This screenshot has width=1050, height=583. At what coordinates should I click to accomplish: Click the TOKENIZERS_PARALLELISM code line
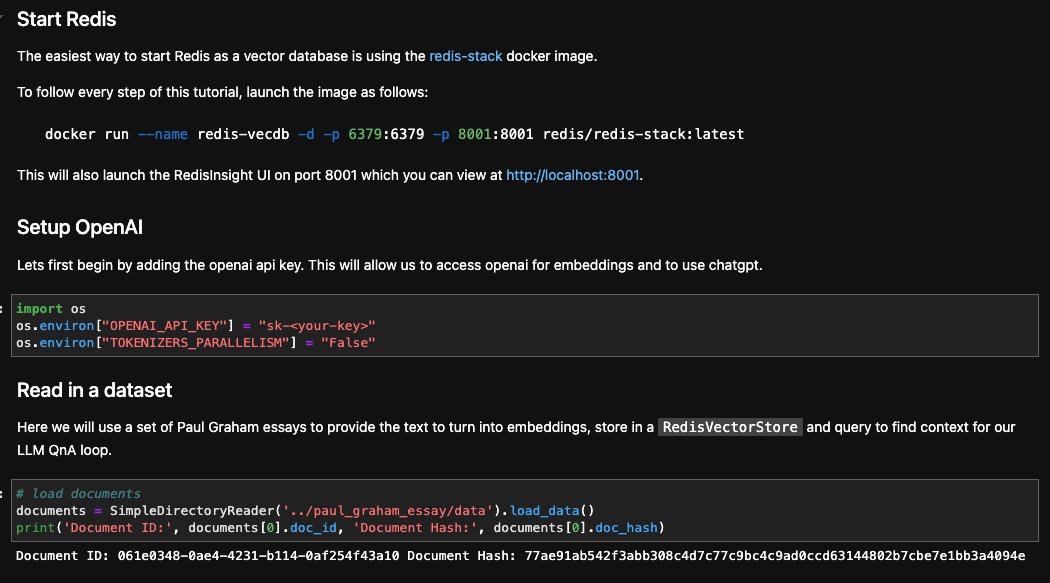coord(196,343)
